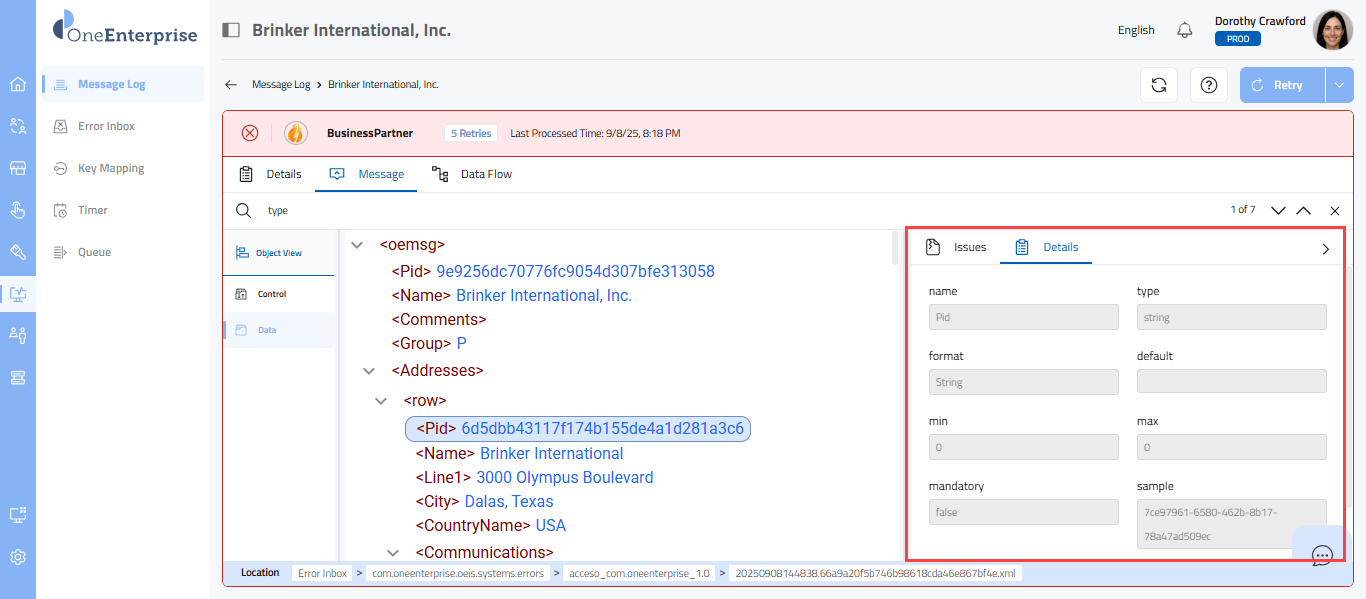Open settings gear in left rail
Image resolution: width=1366 pixels, height=599 pixels.
pos(18,557)
